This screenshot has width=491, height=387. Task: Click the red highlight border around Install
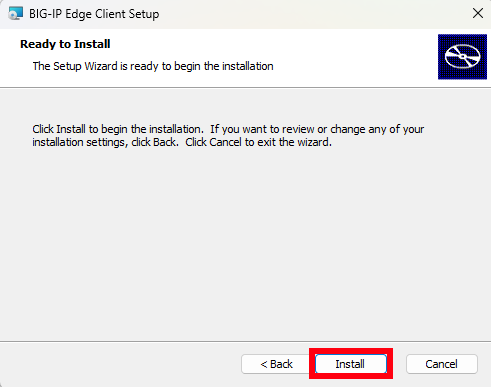(351, 350)
